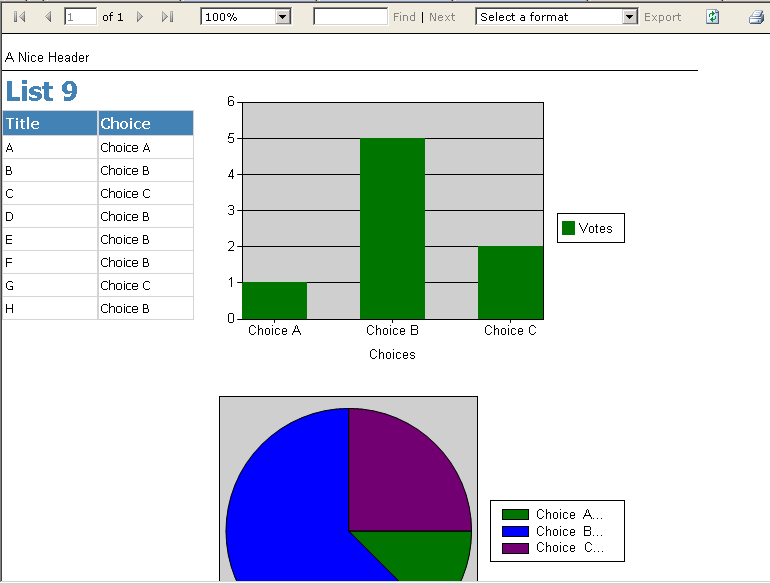Click the find text search box
The height and width of the screenshot is (585, 770).
[351, 17]
